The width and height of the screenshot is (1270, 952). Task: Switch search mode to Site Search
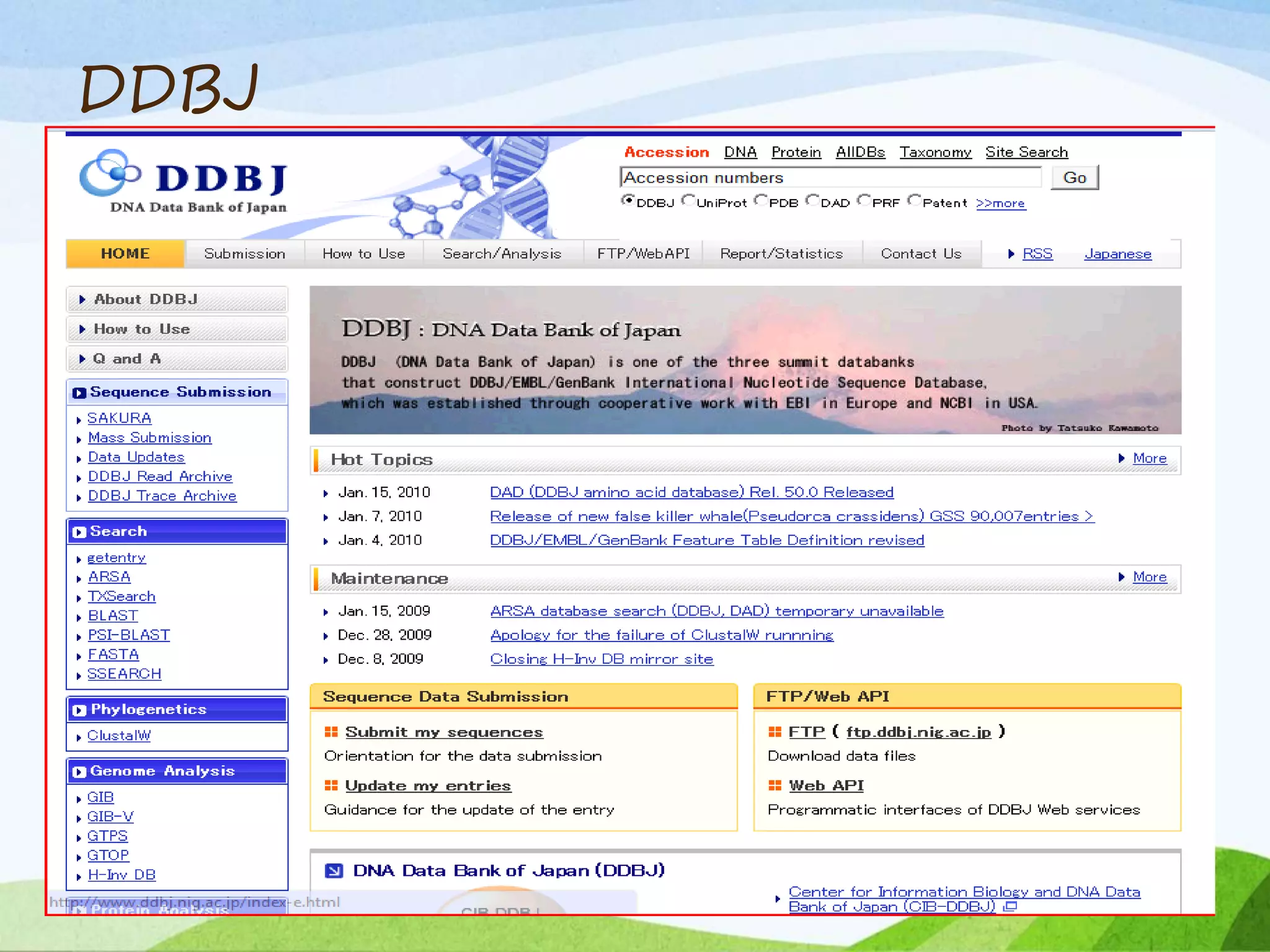(x=1027, y=152)
